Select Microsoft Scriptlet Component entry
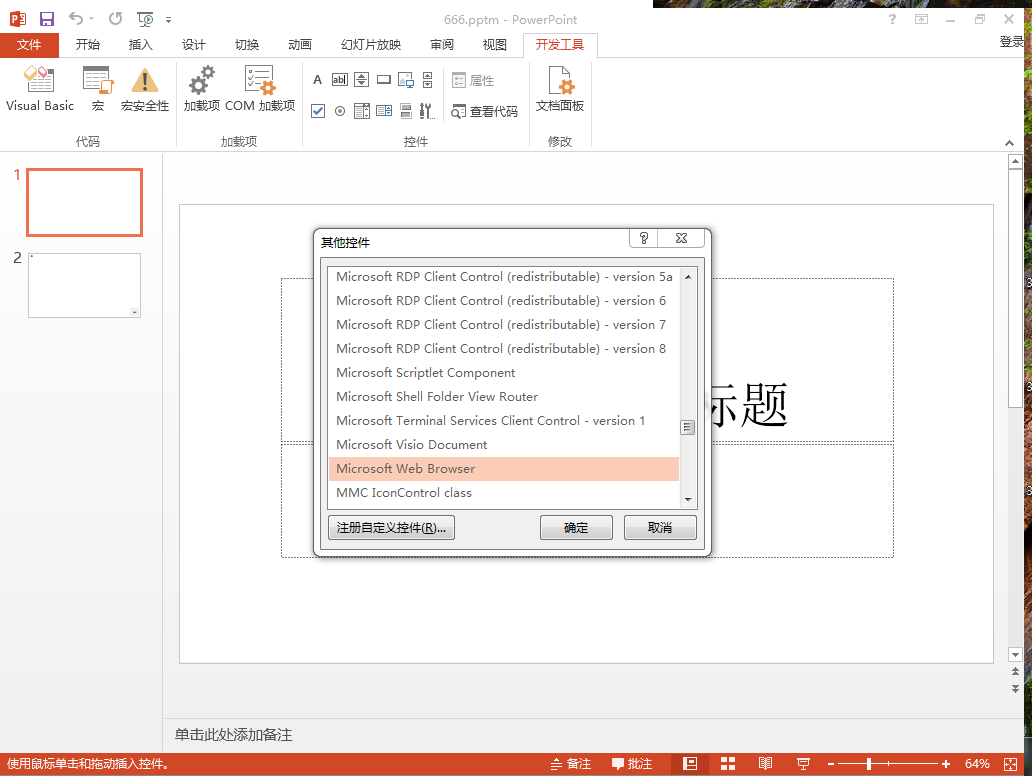This screenshot has width=1032, height=776. click(x=503, y=373)
